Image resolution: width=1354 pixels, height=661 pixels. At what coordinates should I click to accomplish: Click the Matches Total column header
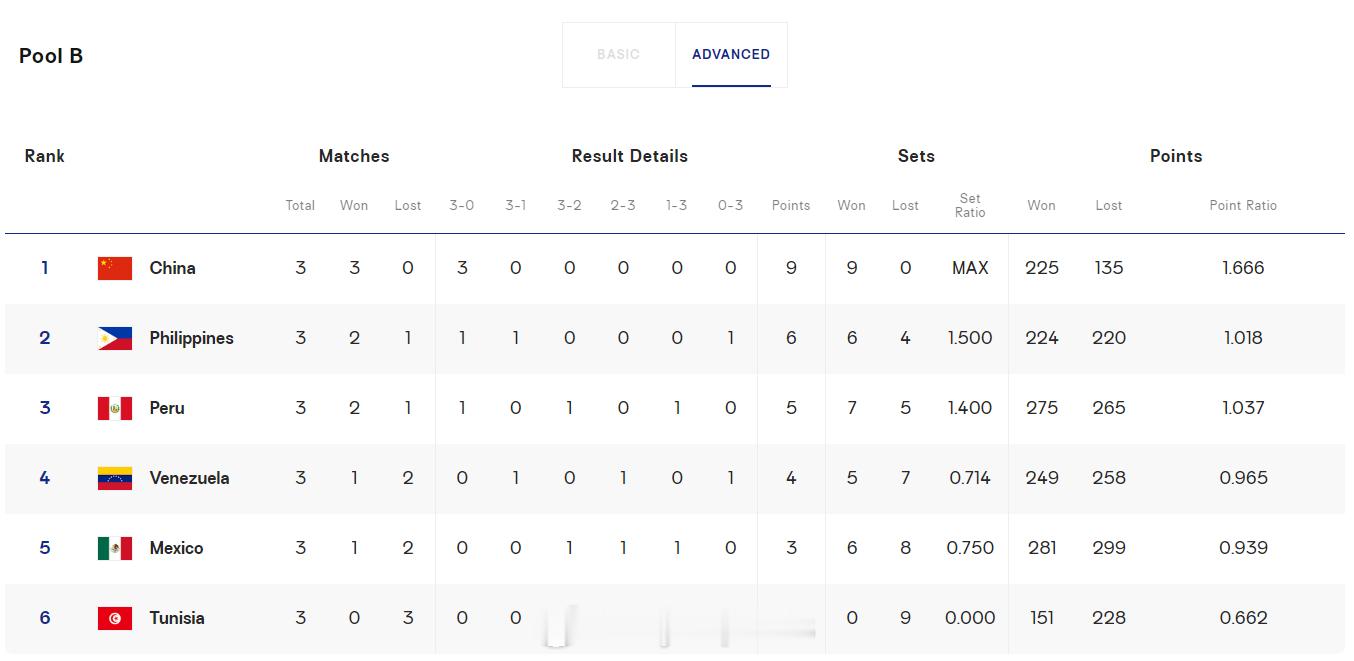[x=300, y=205]
